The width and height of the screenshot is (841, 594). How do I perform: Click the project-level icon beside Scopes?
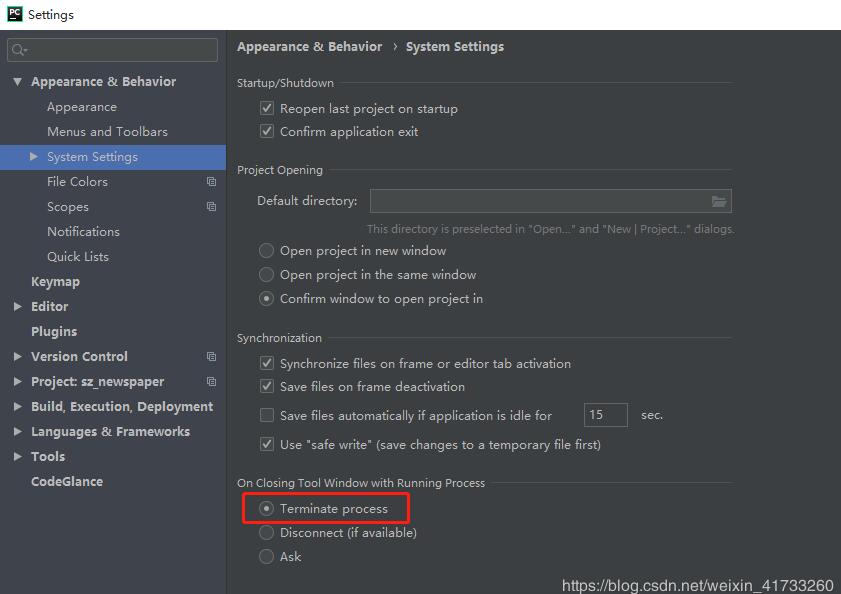click(x=211, y=207)
